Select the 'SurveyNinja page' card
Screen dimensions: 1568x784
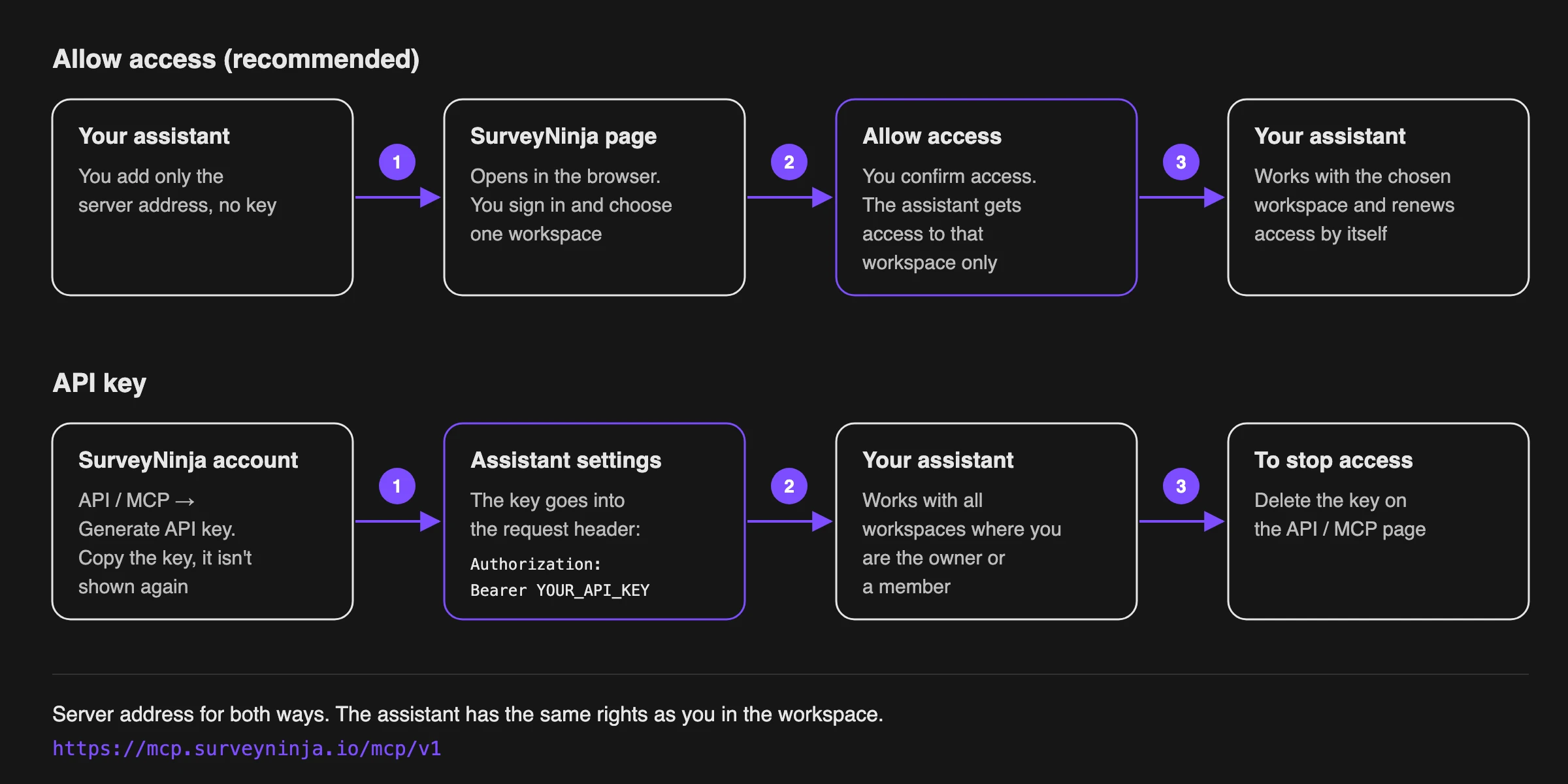595,197
